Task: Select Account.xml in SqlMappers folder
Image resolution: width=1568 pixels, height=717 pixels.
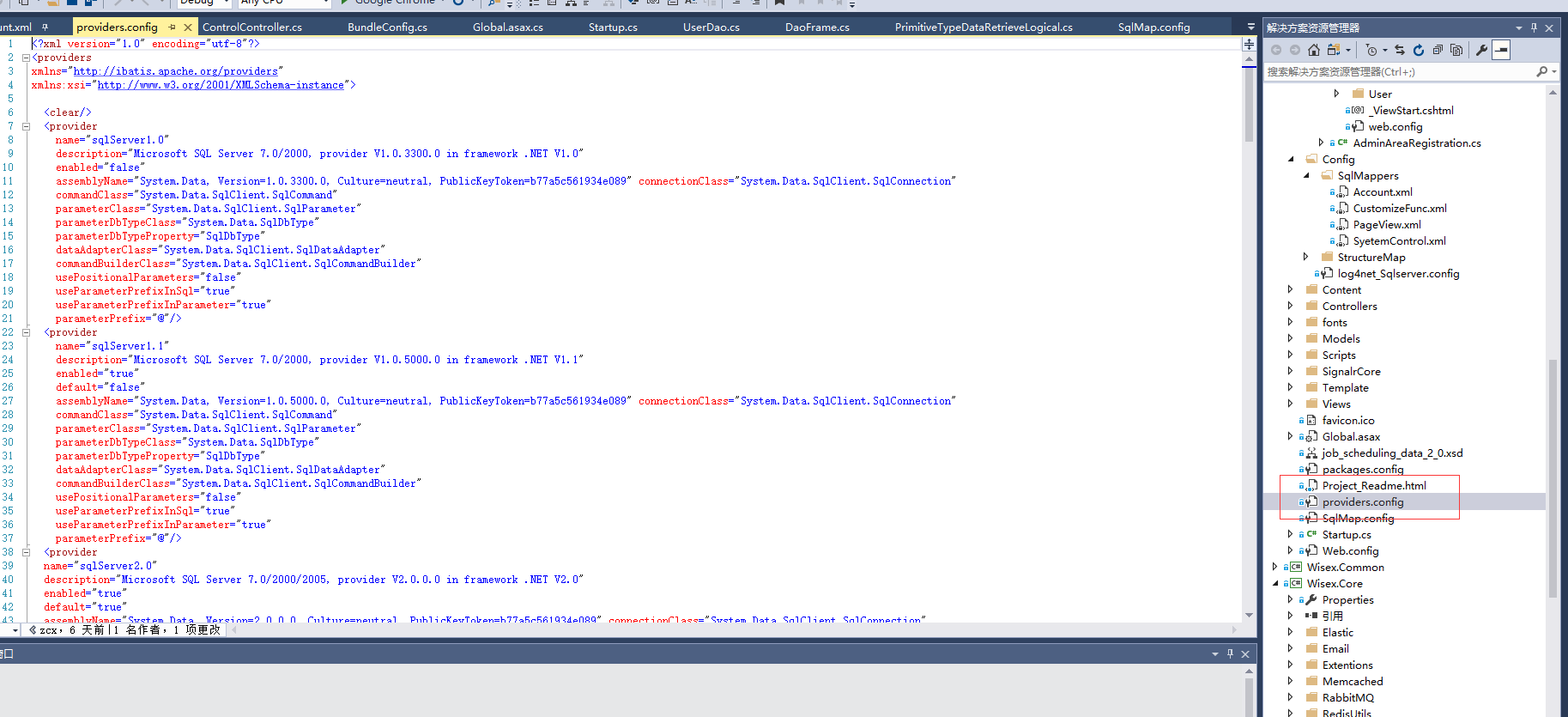Action: (x=1383, y=191)
